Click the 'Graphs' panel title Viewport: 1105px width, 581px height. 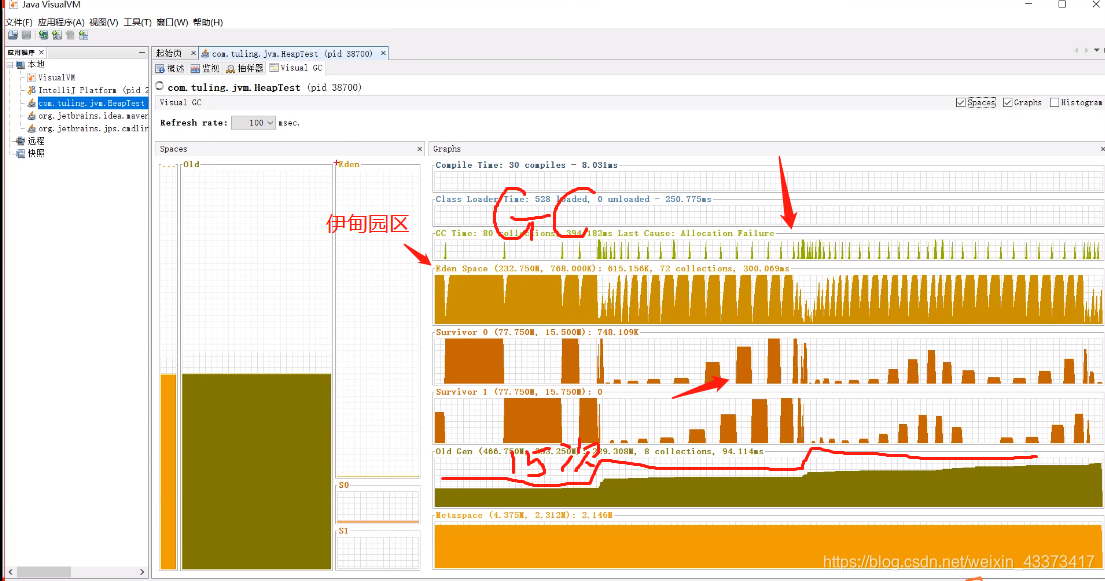tap(447, 149)
